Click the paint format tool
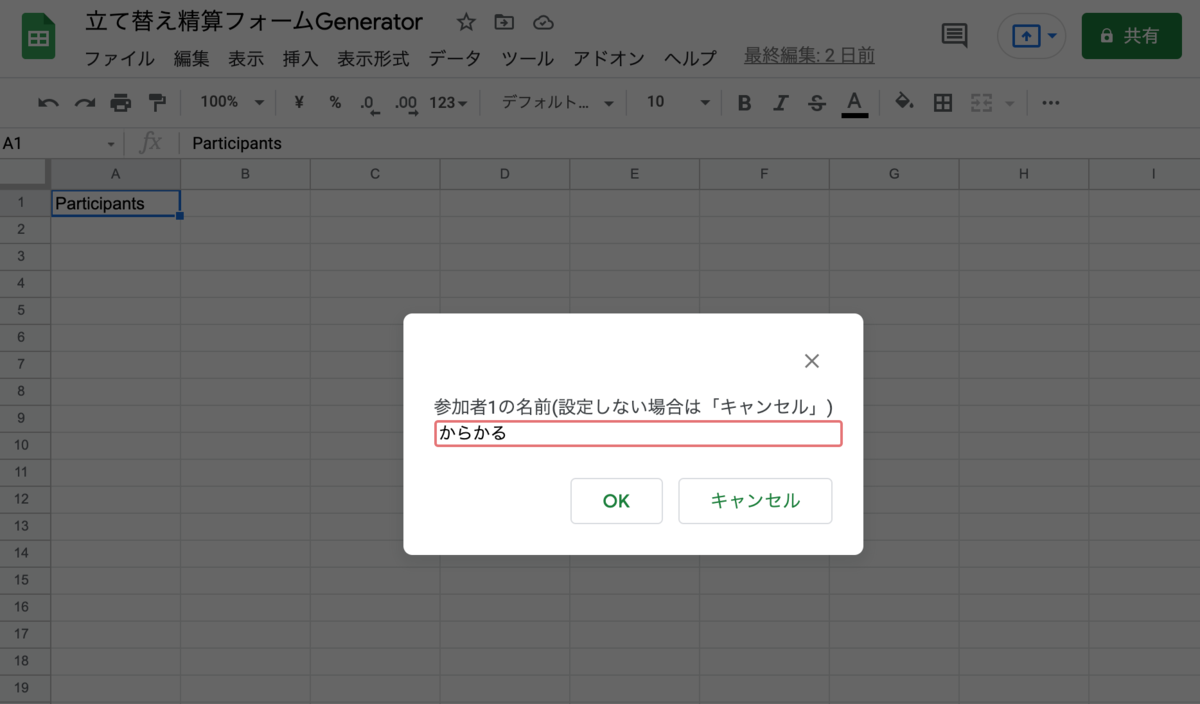1200x704 pixels. pyautogui.click(x=156, y=102)
